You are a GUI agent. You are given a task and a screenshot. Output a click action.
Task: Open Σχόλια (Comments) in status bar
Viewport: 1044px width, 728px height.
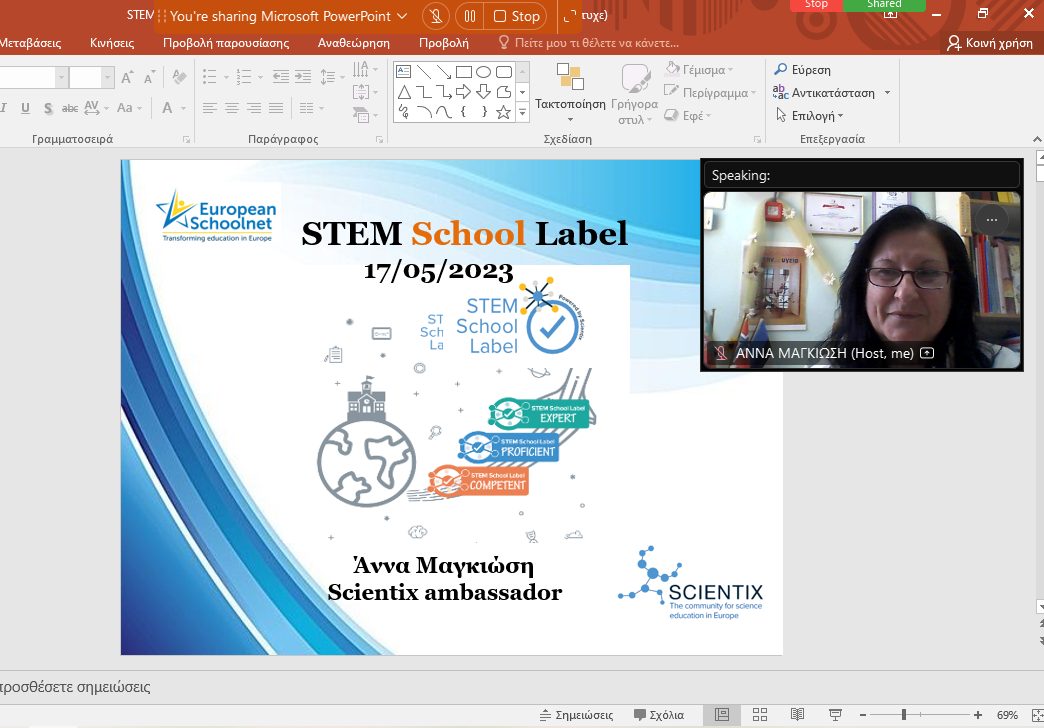(658, 714)
